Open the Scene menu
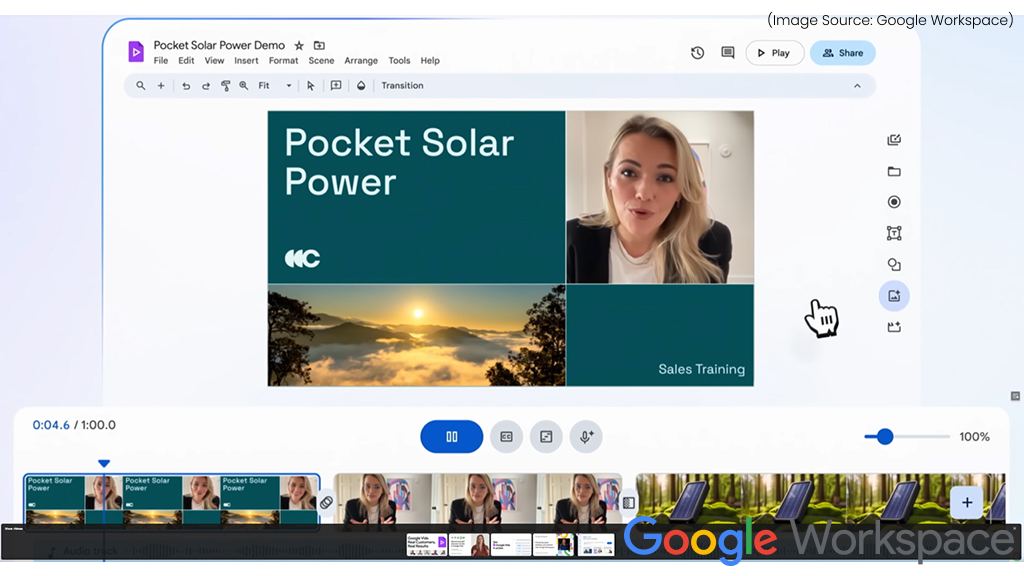Image resolution: width=1024 pixels, height=576 pixels. [321, 61]
